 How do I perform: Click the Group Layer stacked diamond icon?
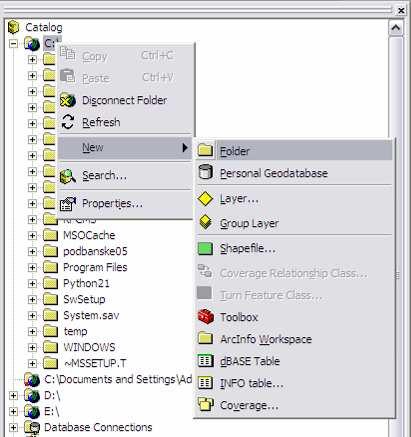[x=206, y=222]
